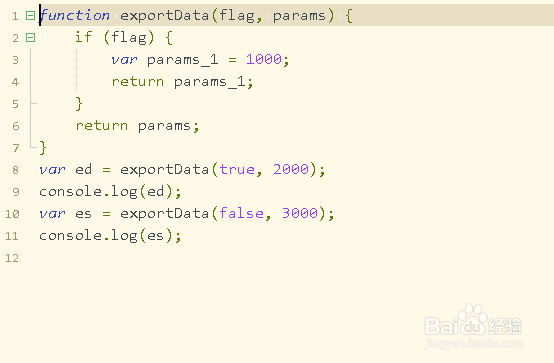
Task: Click the number 3000 on line 10
Action: 300,213
